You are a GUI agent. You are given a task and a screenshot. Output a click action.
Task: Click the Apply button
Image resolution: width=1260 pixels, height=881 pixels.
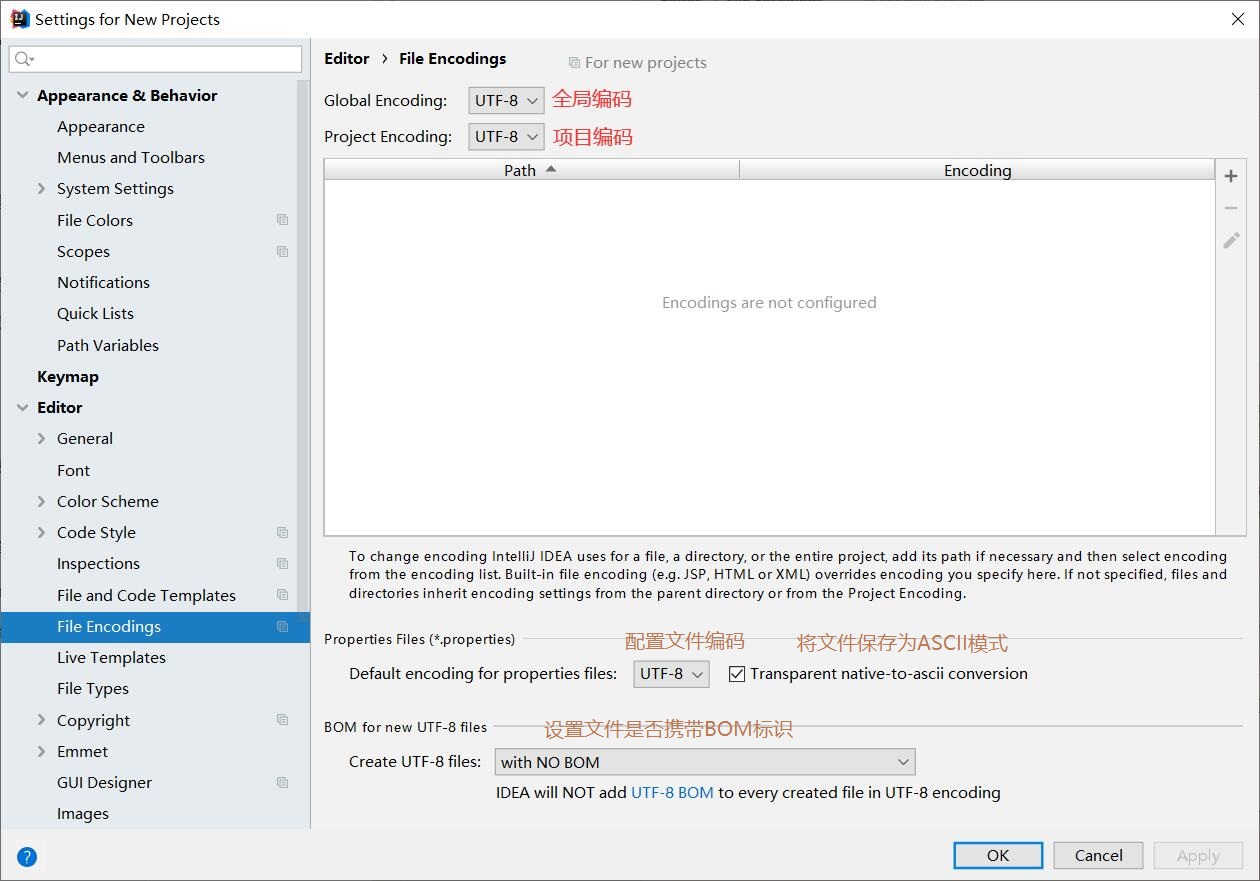pyautogui.click(x=1198, y=855)
